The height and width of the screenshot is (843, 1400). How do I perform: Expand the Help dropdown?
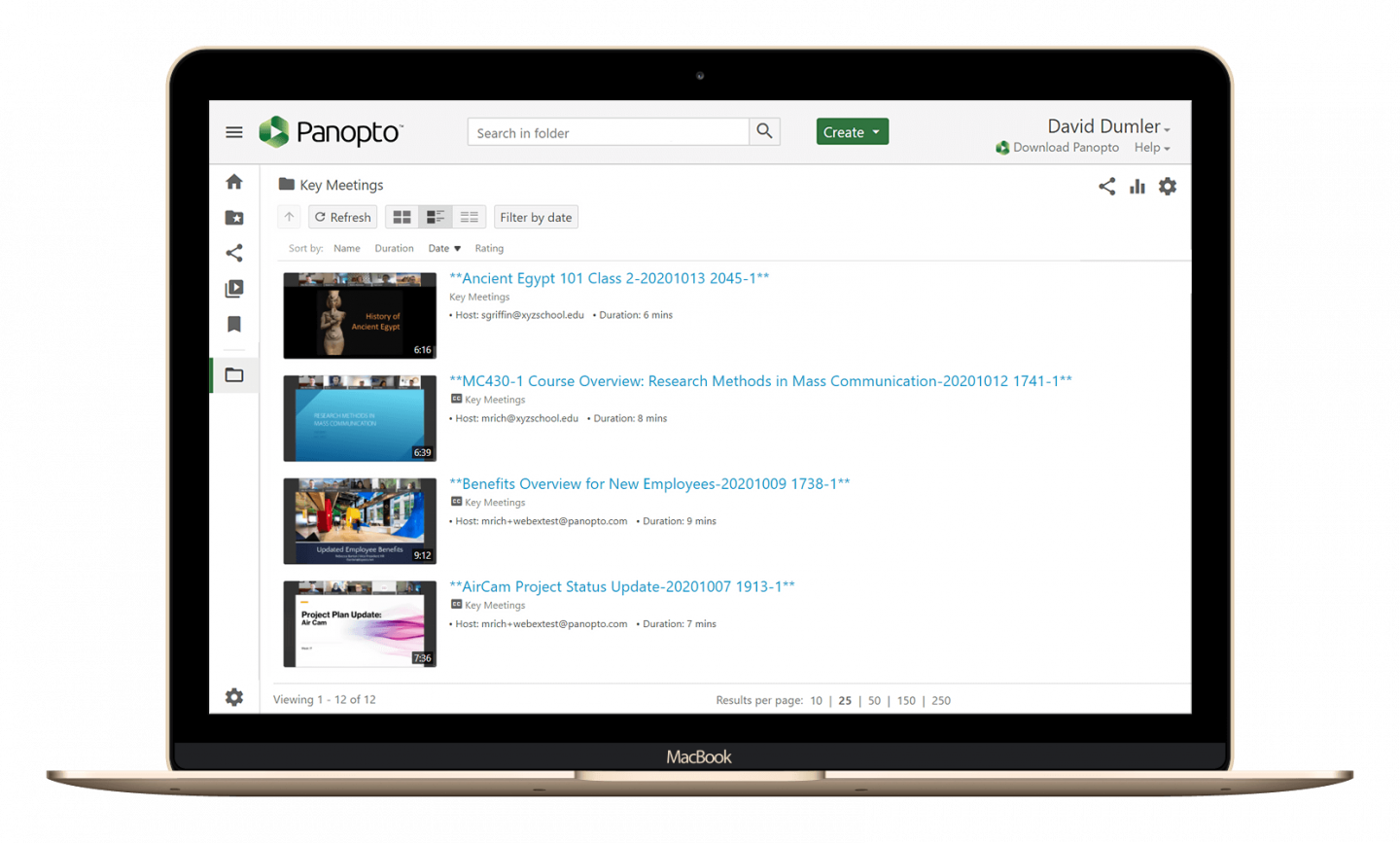click(x=1151, y=148)
